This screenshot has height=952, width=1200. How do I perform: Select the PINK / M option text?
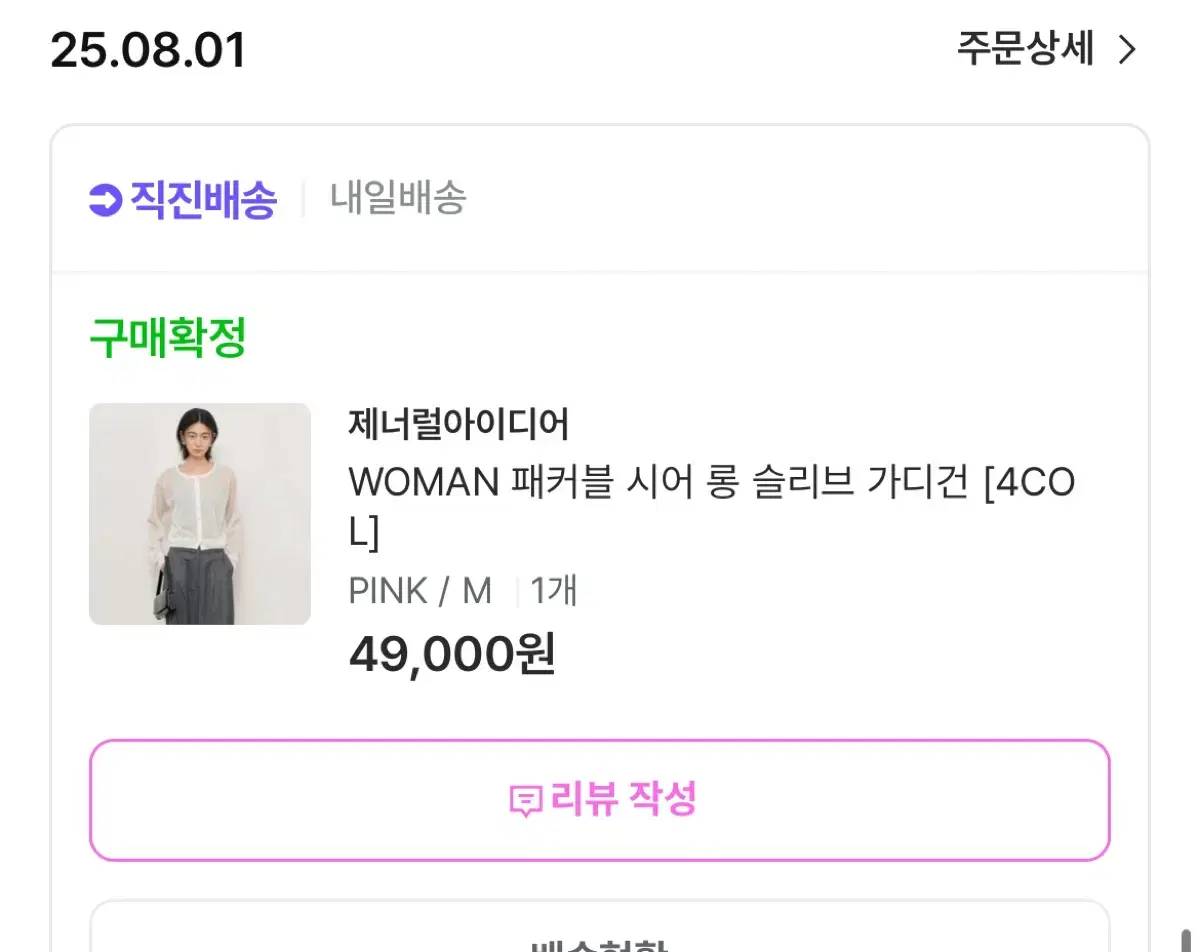tap(419, 590)
